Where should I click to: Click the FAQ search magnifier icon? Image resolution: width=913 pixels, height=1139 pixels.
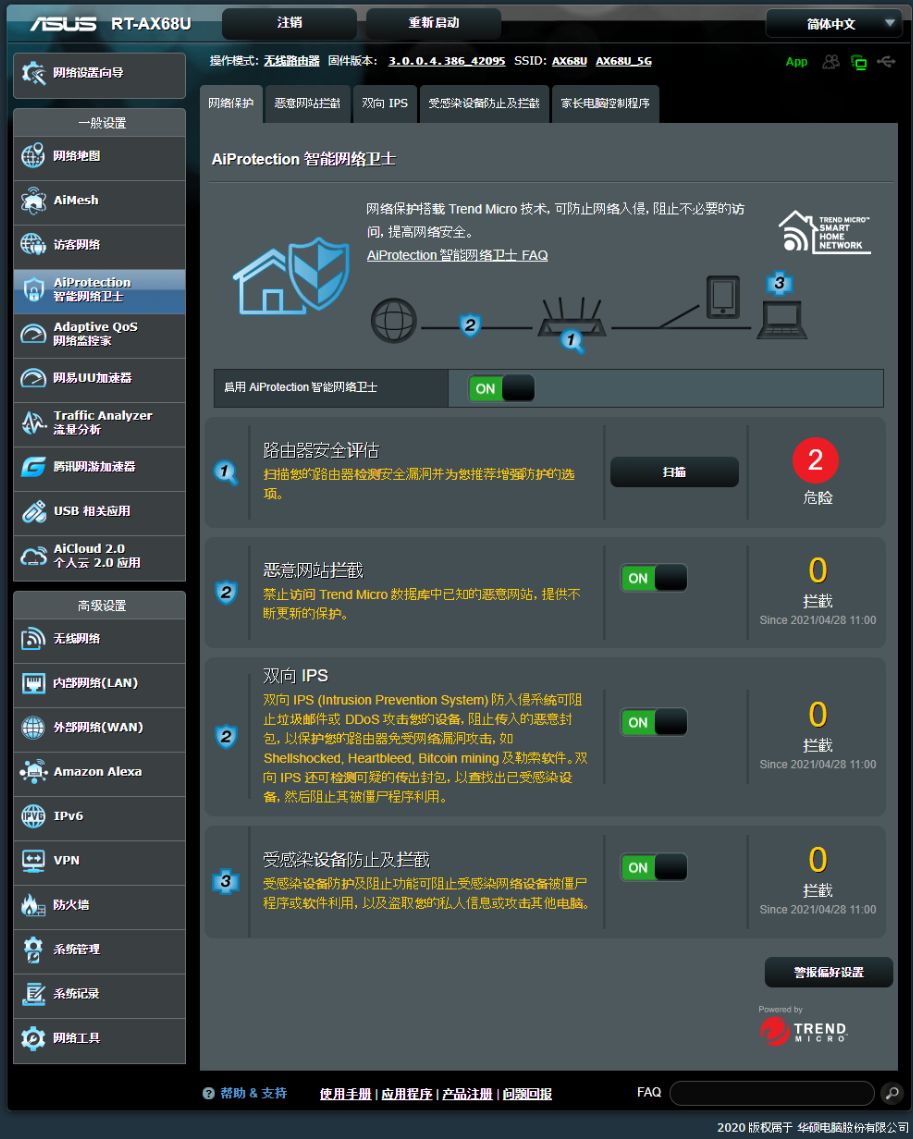[892, 1093]
